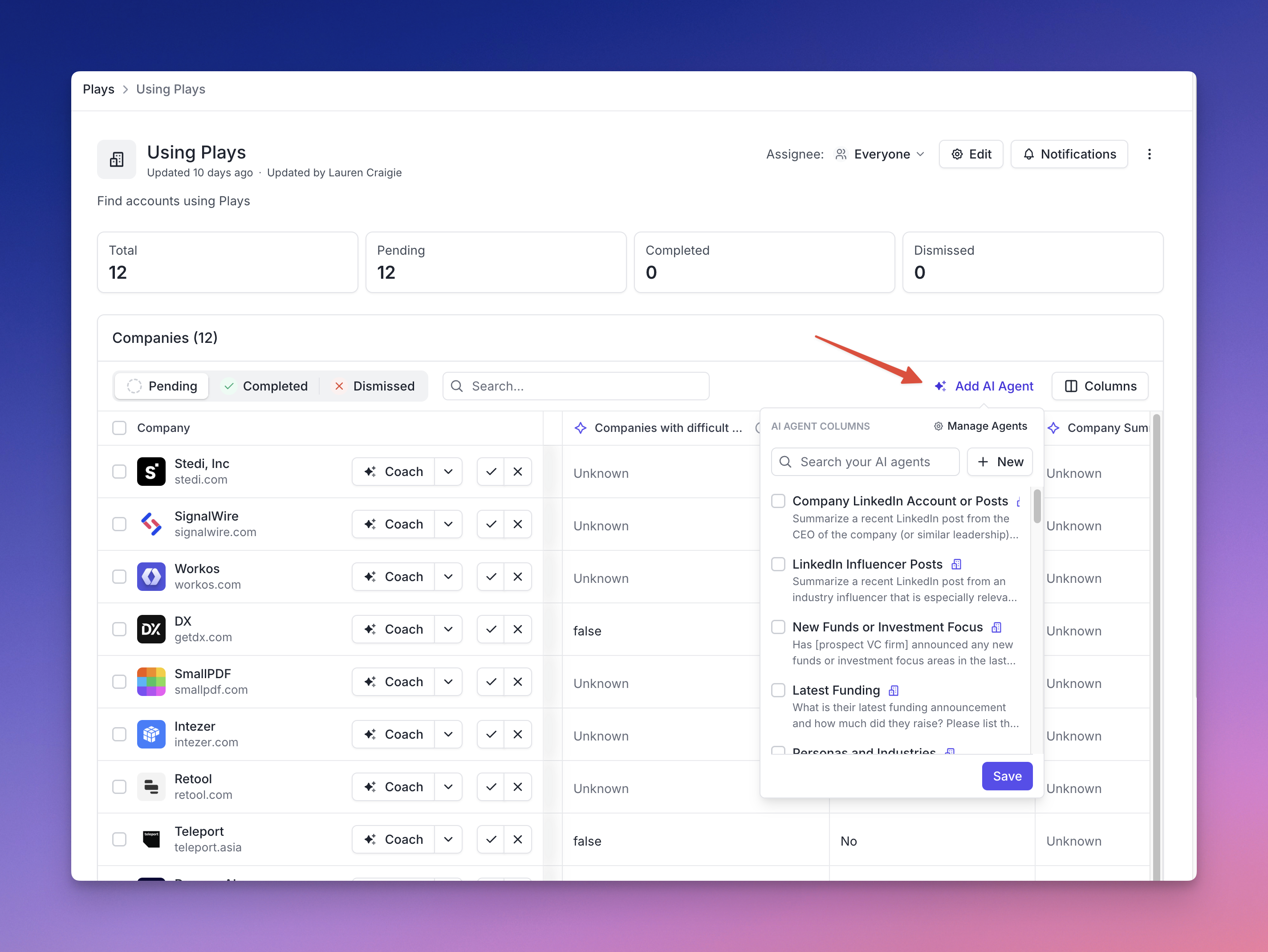Viewport: 1268px width, 952px height.
Task: Click the Stedi, Inc company logo
Action: (x=151, y=471)
